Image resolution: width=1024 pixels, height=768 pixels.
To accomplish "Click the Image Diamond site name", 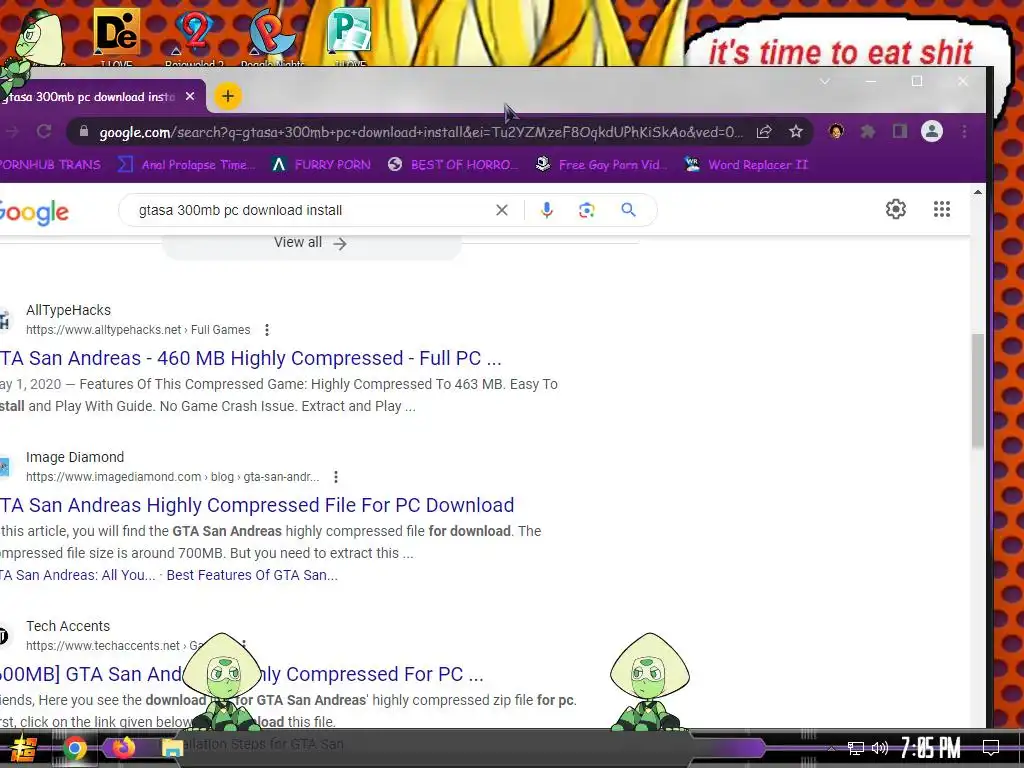I will (75, 457).
